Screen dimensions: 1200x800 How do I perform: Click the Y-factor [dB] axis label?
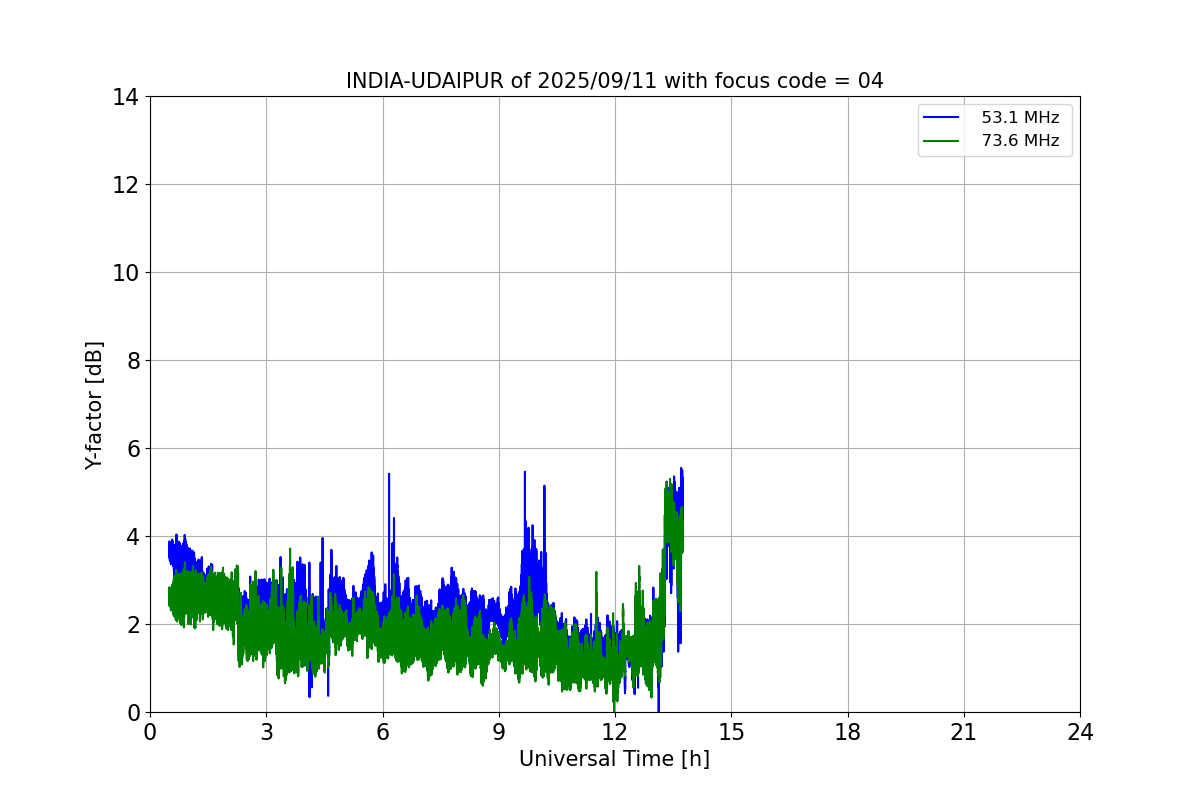tap(94, 405)
